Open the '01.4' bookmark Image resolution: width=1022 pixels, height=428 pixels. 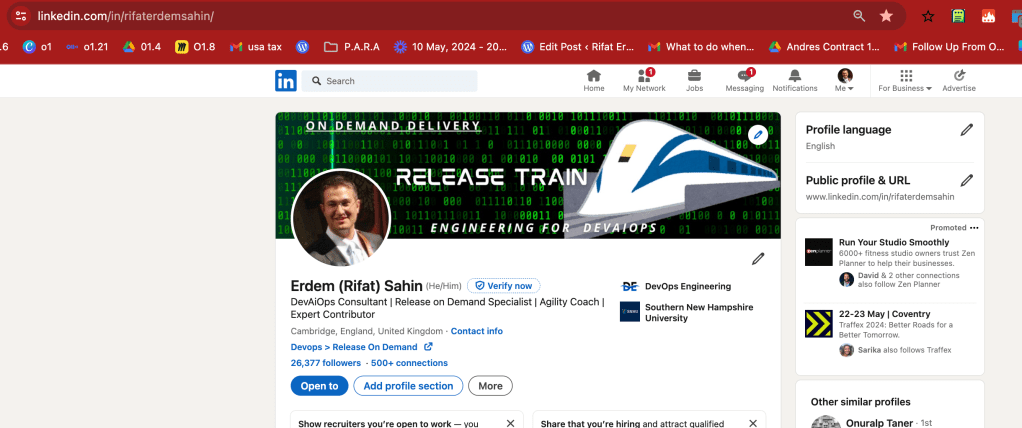142,47
